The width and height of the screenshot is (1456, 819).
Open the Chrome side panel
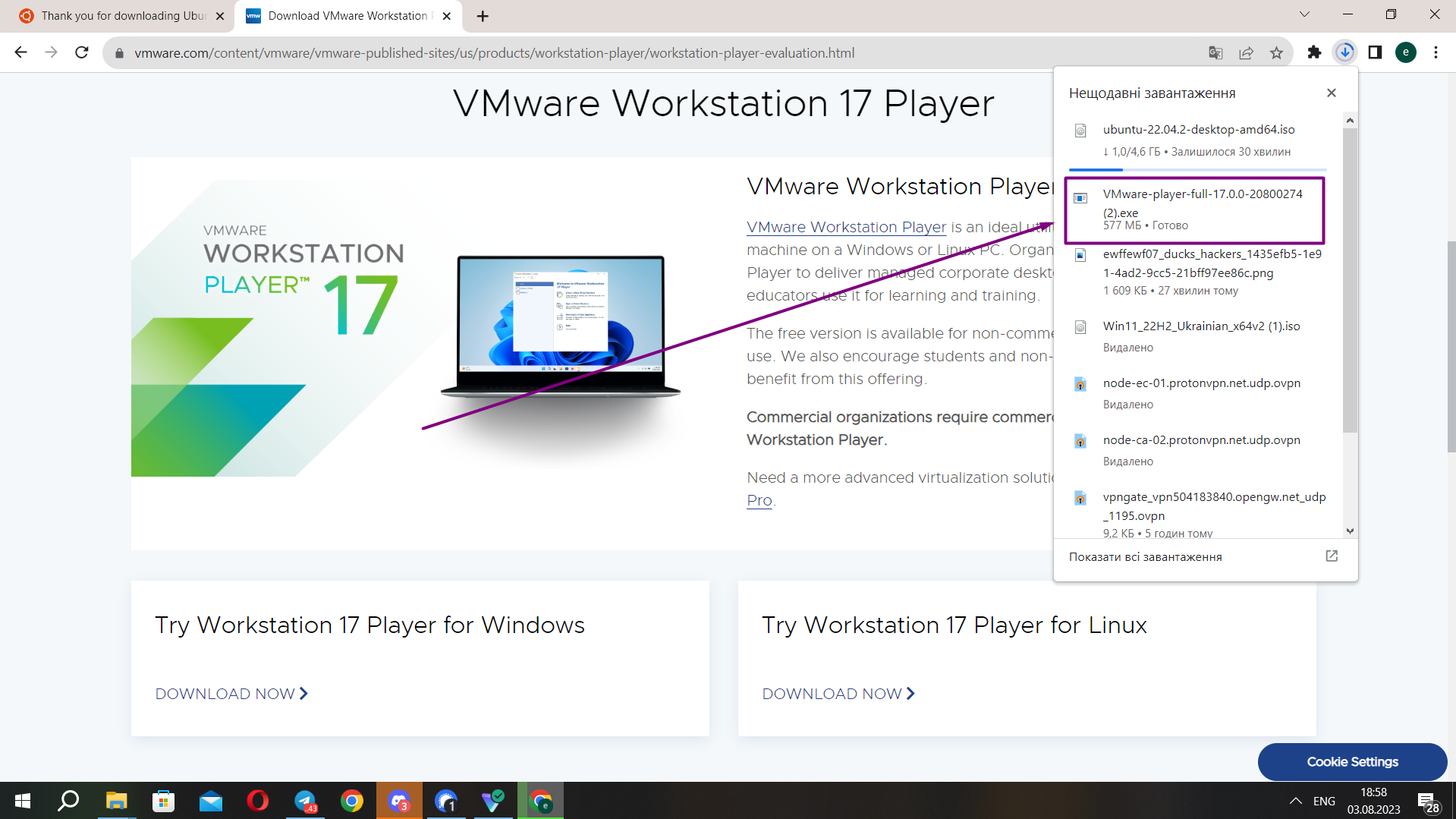coord(1375,52)
